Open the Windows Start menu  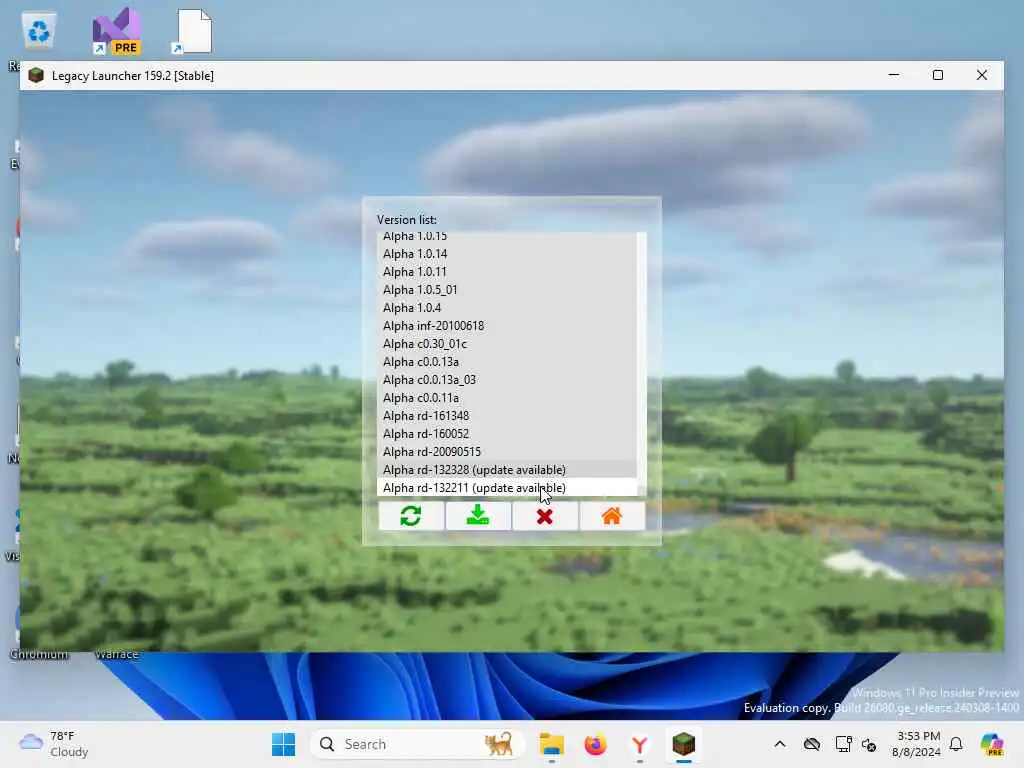[x=283, y=744]
